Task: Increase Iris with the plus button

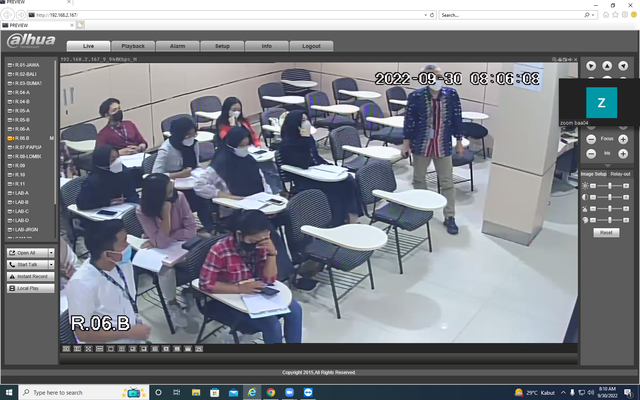Action: [623, 154]
